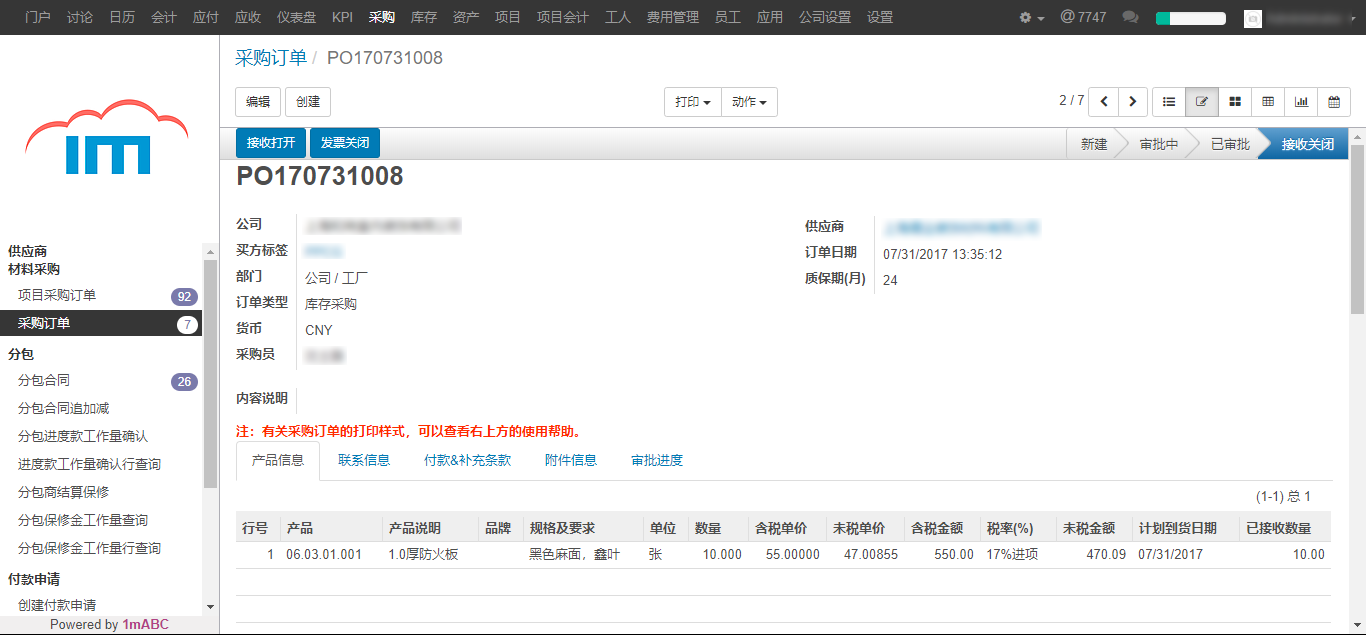Open the blurred supplier name link
Image resolution: width=1366 pixels, height=635 pixels.
pyautogui.click(x=960, y=227)
